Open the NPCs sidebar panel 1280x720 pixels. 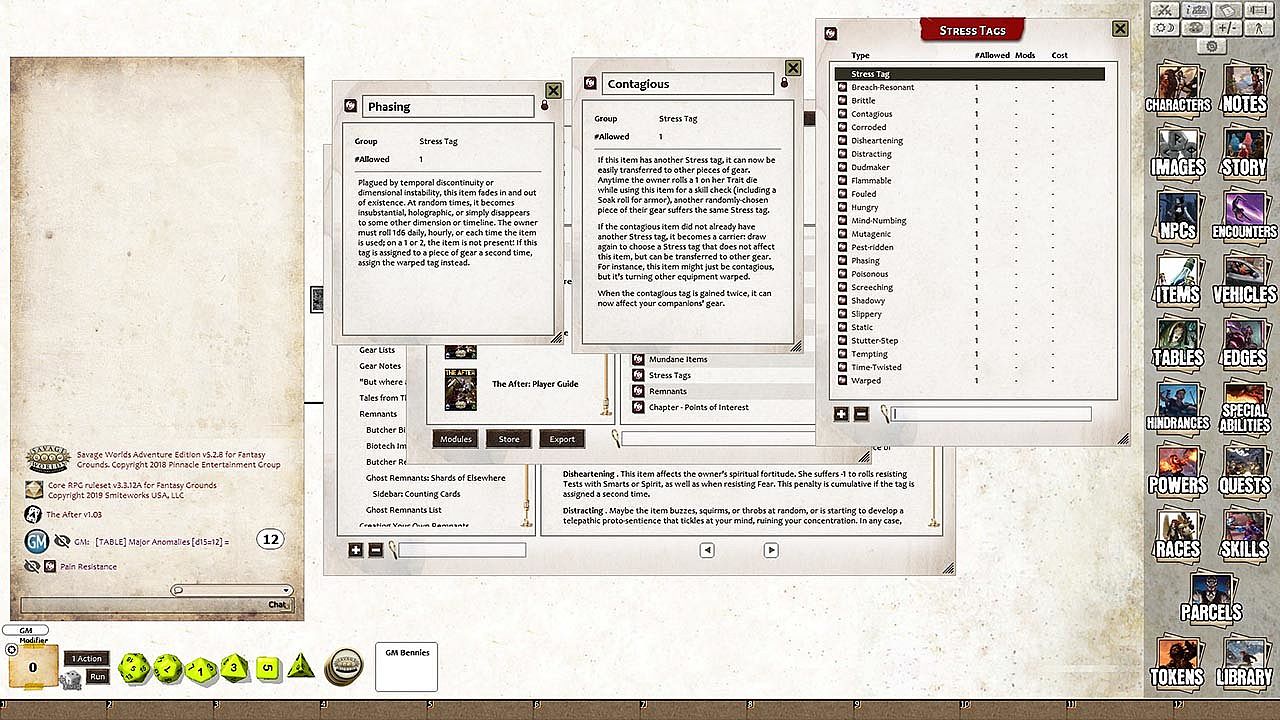tap(1178, 215)
